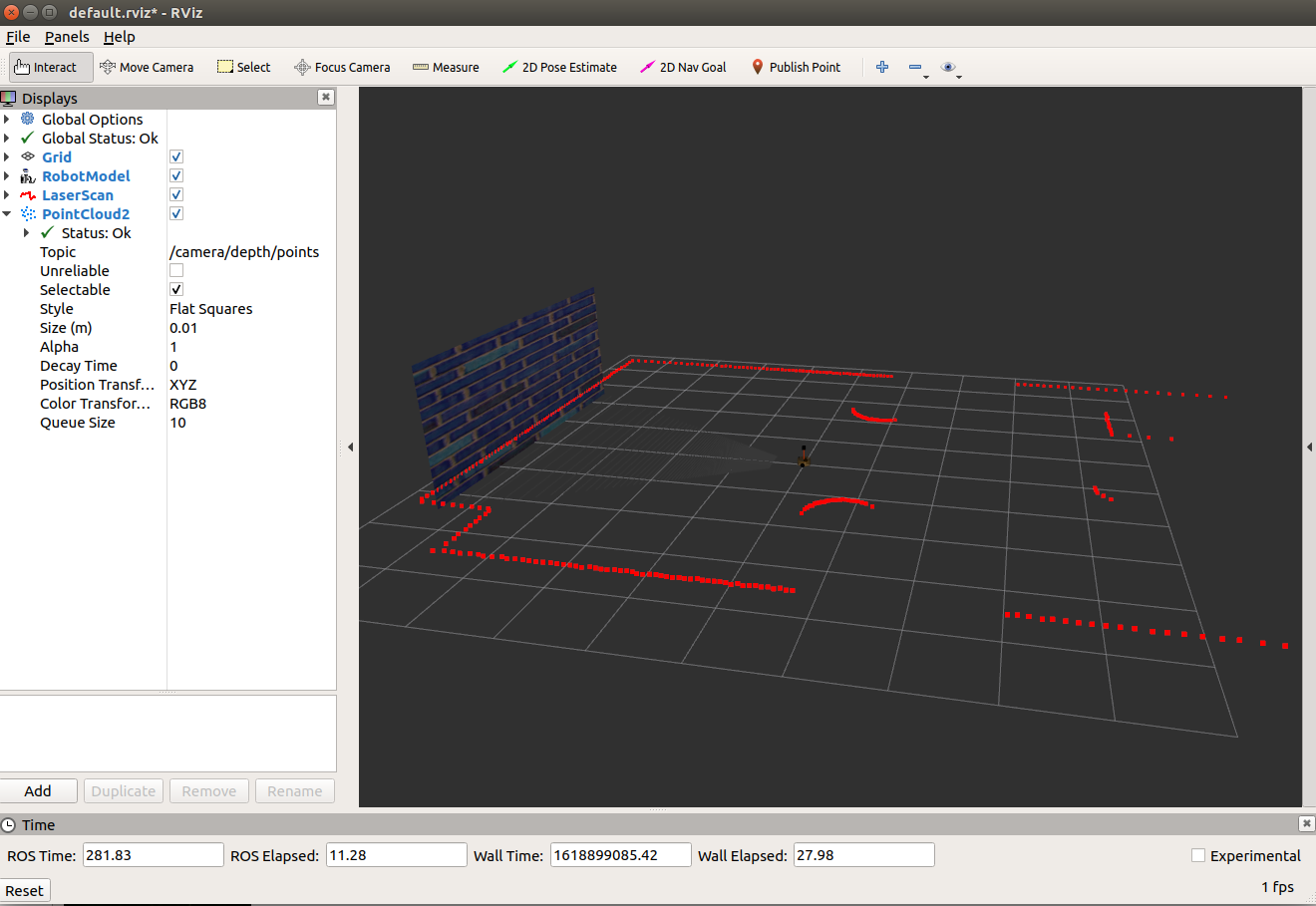This screenshot has width=1316, height=906.
Task: Expand the Global Status tree row
Action: tap(7, 138)
